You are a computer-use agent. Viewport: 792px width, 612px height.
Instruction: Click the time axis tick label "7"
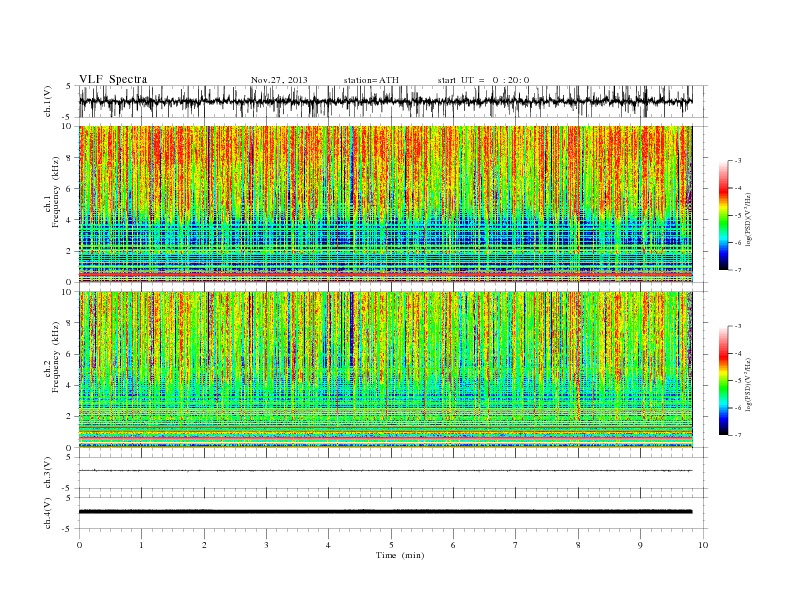[516, 545]
